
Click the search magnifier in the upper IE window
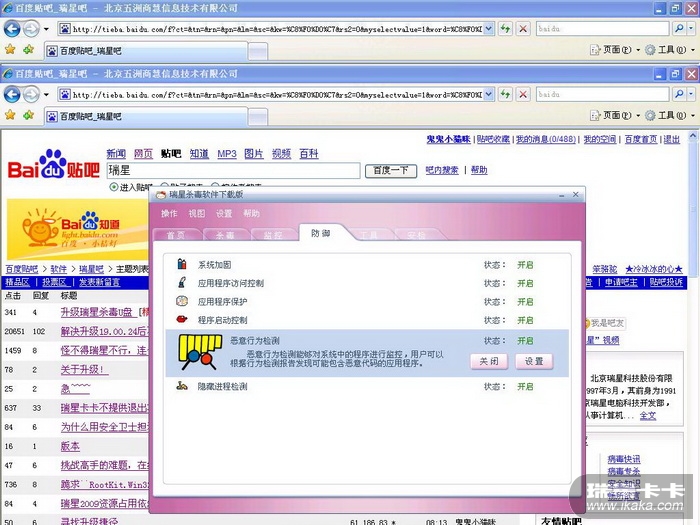tap(679, 29)
